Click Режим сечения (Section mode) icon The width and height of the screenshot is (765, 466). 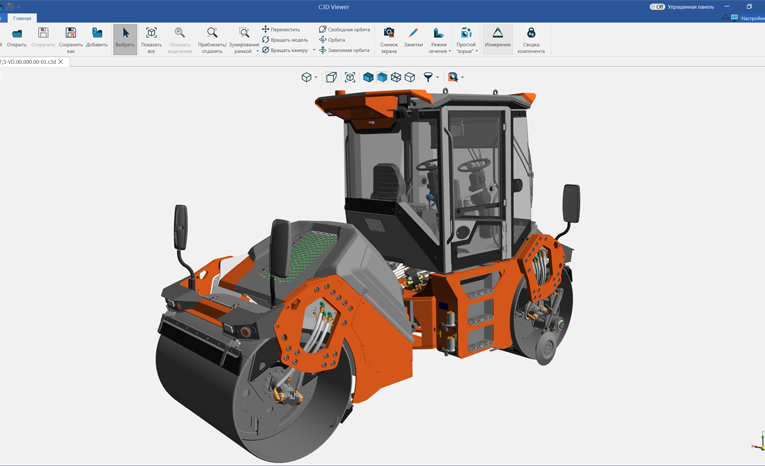438,33
